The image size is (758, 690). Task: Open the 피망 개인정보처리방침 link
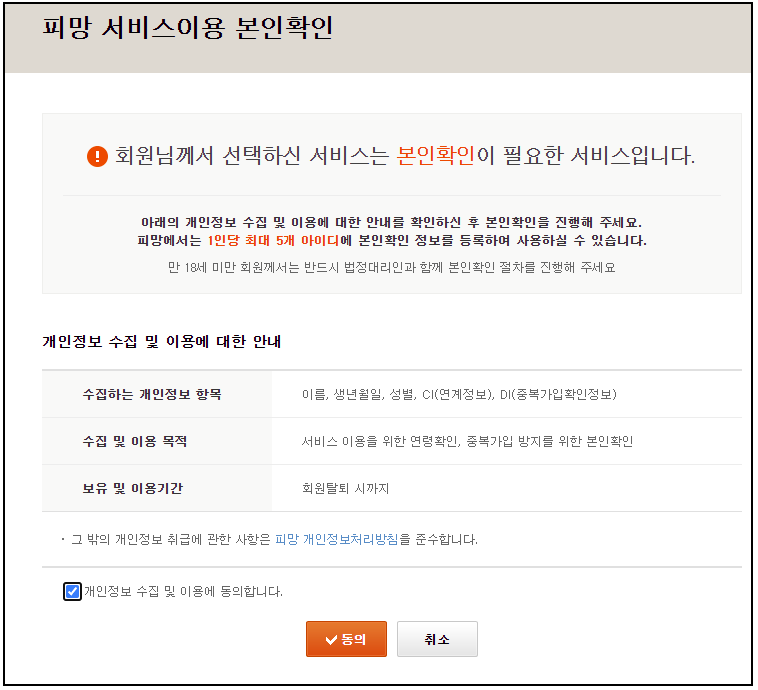click(336, 540)
